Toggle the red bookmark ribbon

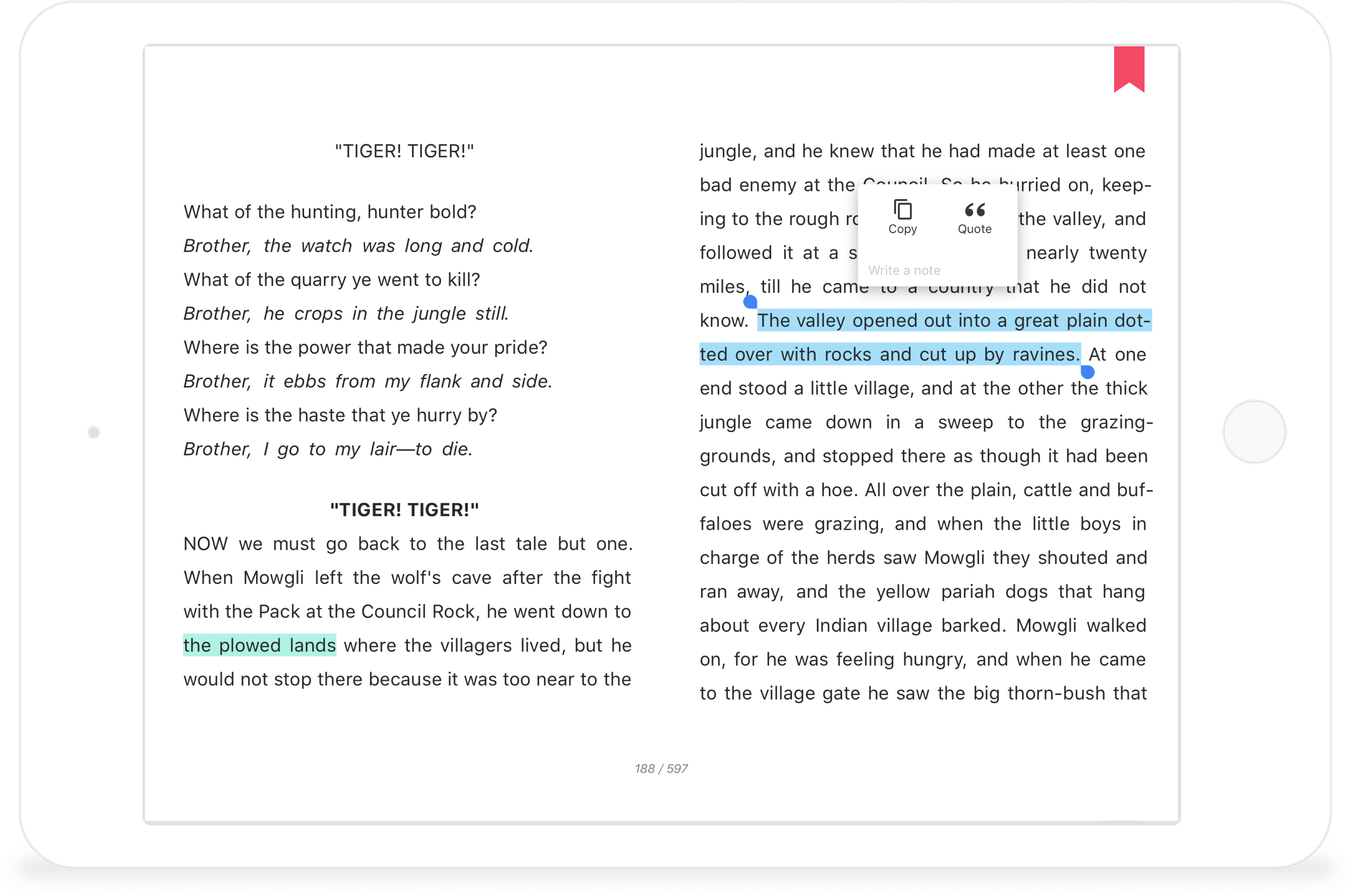pos(1129,69)
